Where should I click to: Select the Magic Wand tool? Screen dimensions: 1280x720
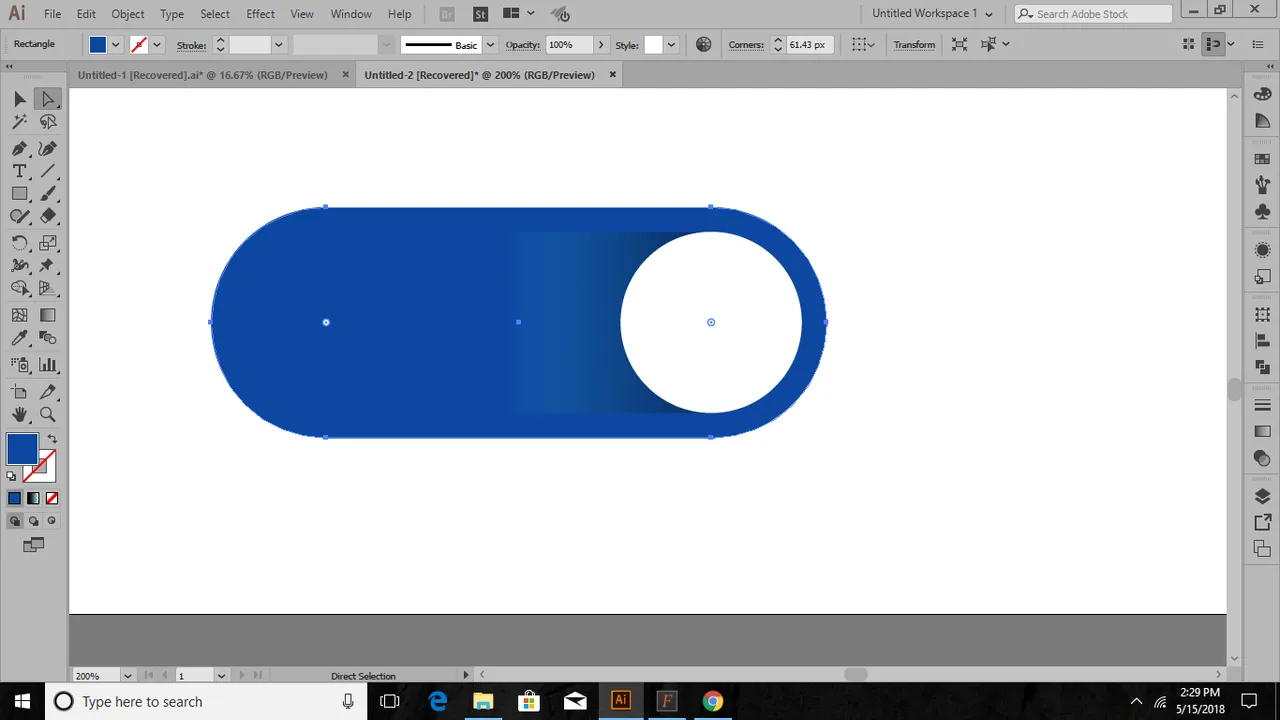coord(19,122)
